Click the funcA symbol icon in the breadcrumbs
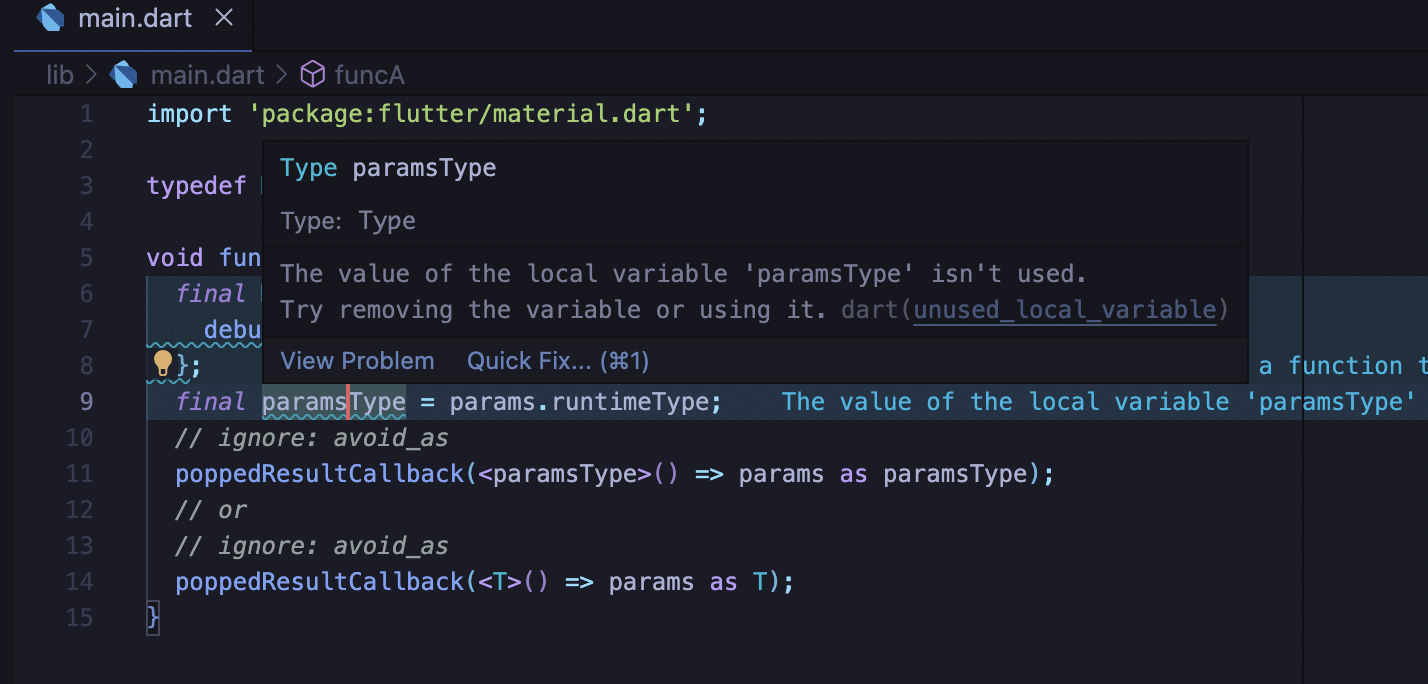Image resolution: width=1428 pixels, height=684 pixels. pos(313,74)
